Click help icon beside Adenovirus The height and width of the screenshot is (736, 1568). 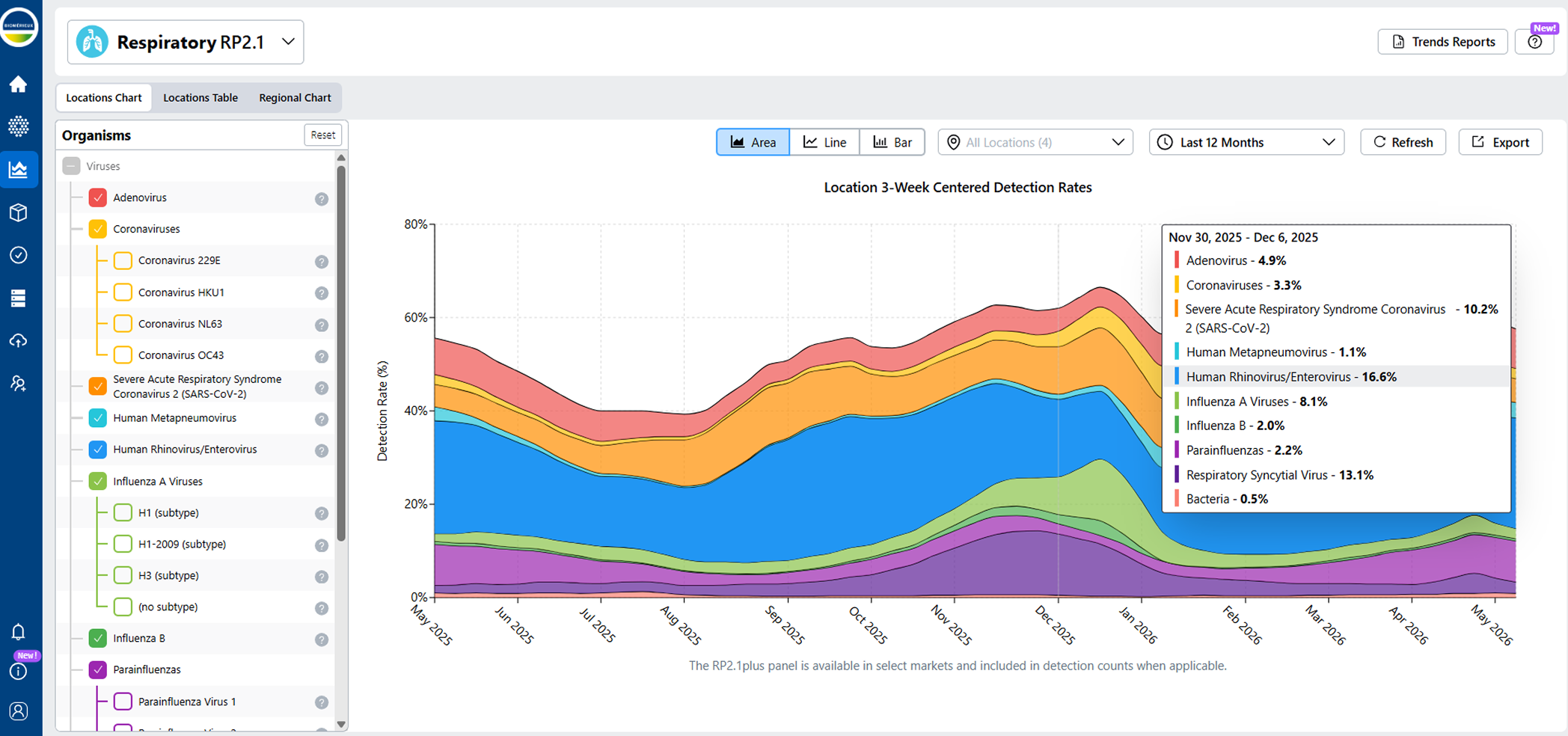pos(322,199)
